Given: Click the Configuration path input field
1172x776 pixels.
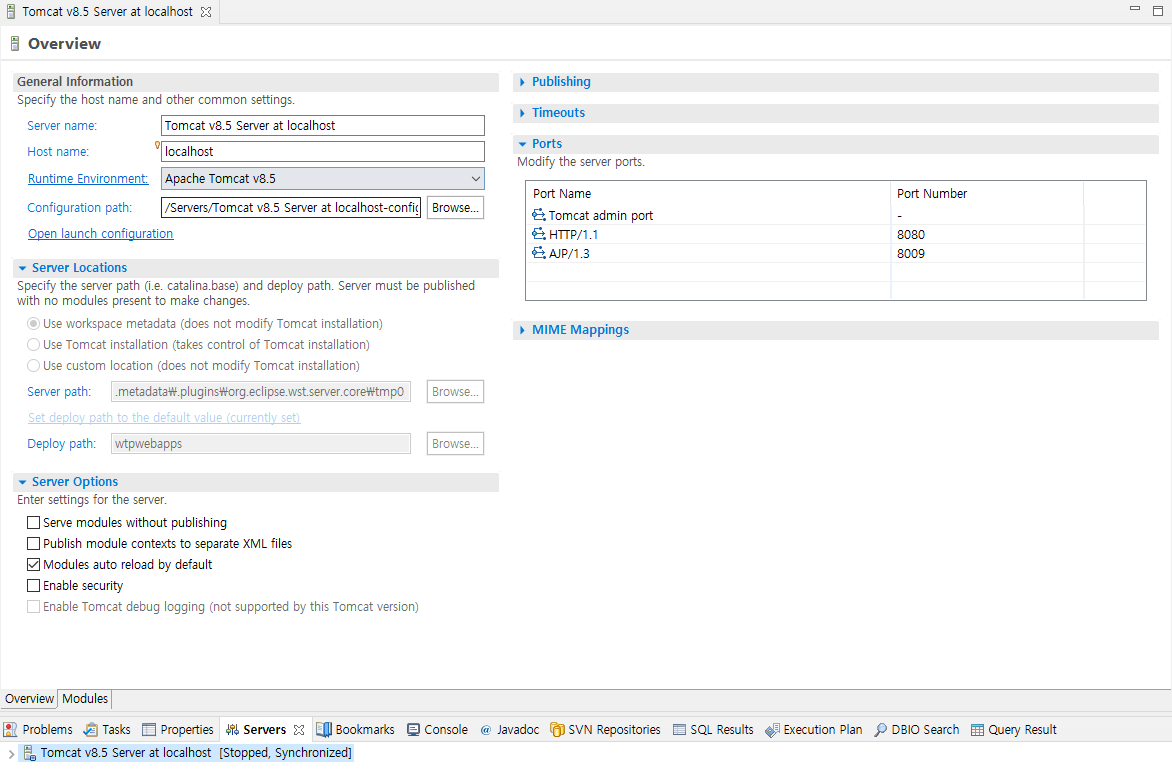Looking at the screenshot, I should pos(291,208).
